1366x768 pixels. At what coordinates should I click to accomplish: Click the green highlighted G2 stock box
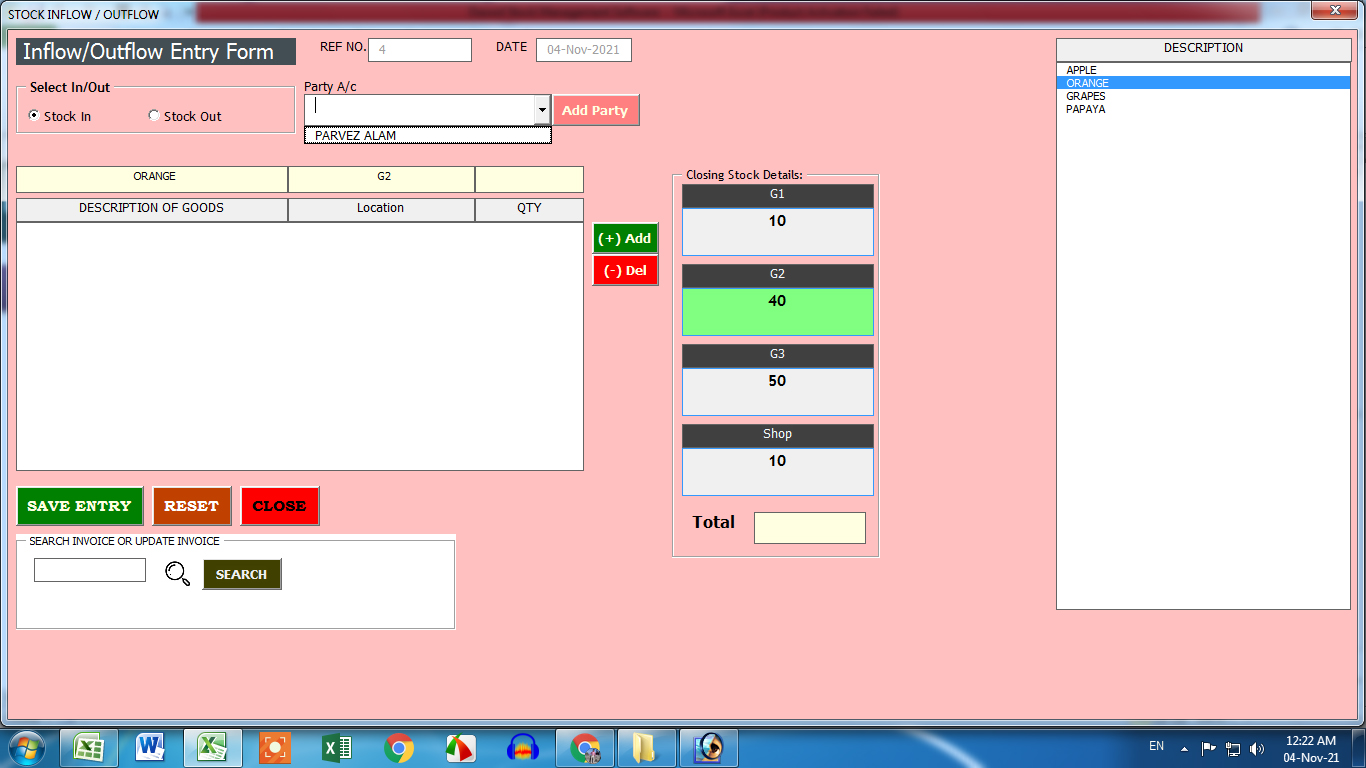(777, 311)
